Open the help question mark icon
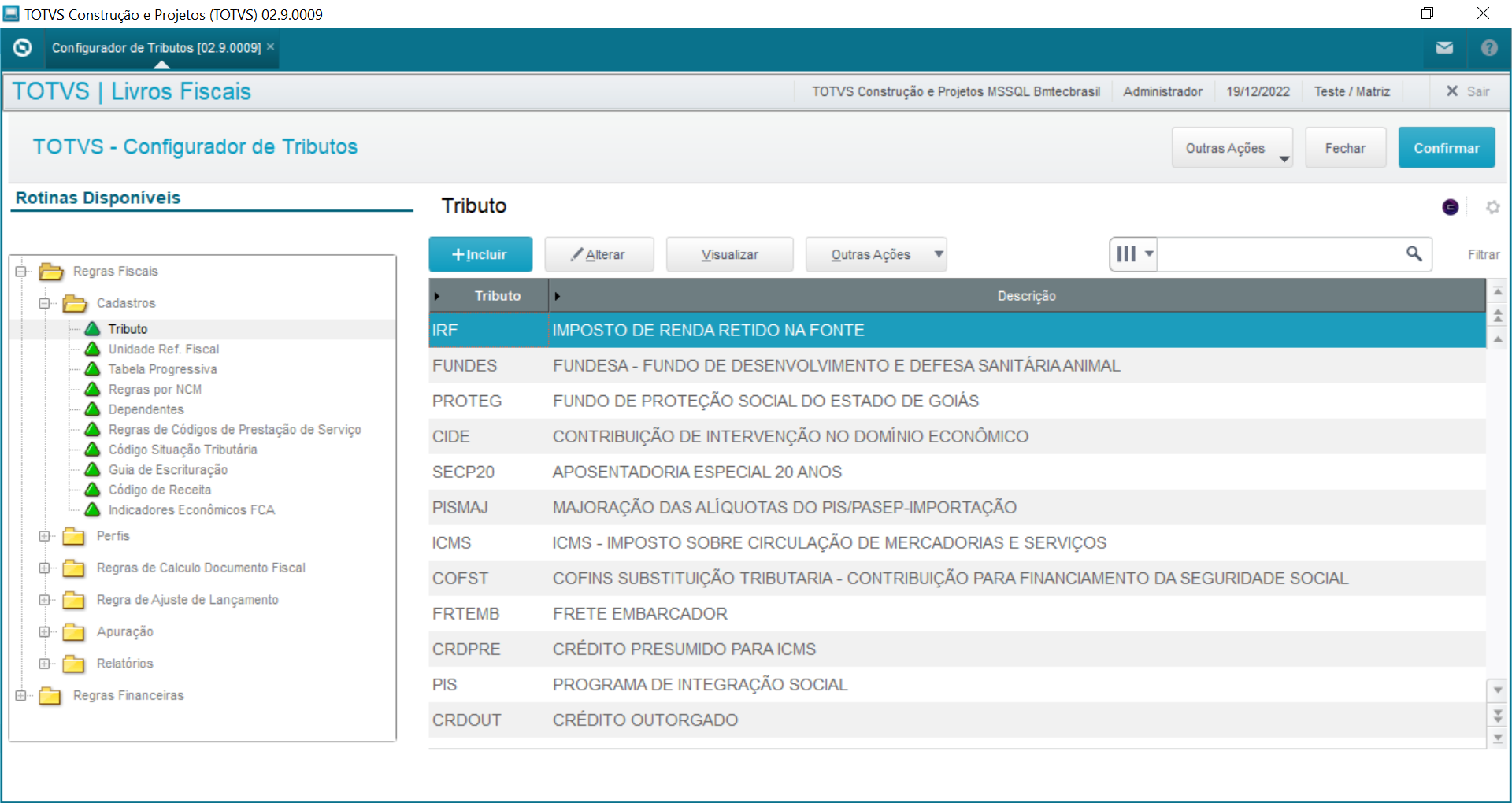Screen dimensions: 1512x803 pyautogui.click(x=1489, y=48)
